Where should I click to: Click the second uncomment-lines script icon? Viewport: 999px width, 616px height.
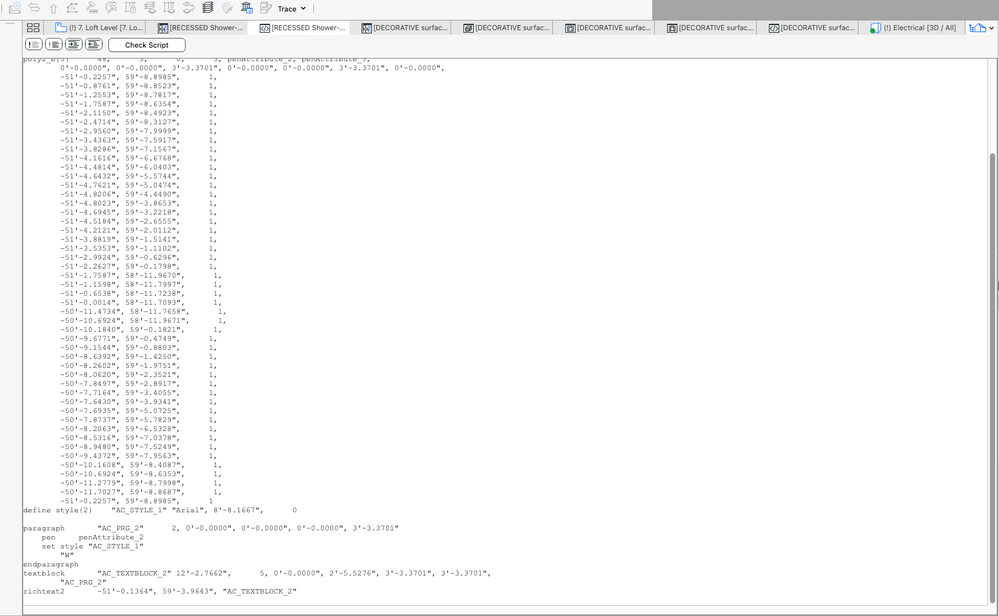point(54,45)
